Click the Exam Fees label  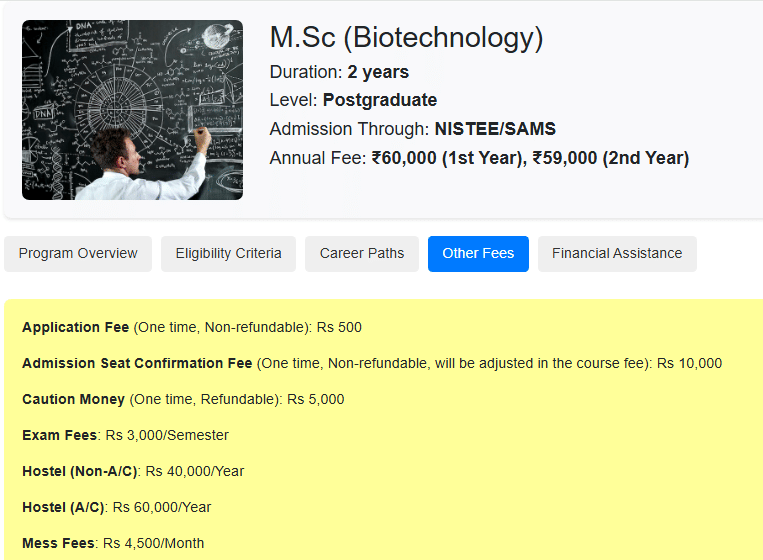pyautogui.click(x=60, y=435)
